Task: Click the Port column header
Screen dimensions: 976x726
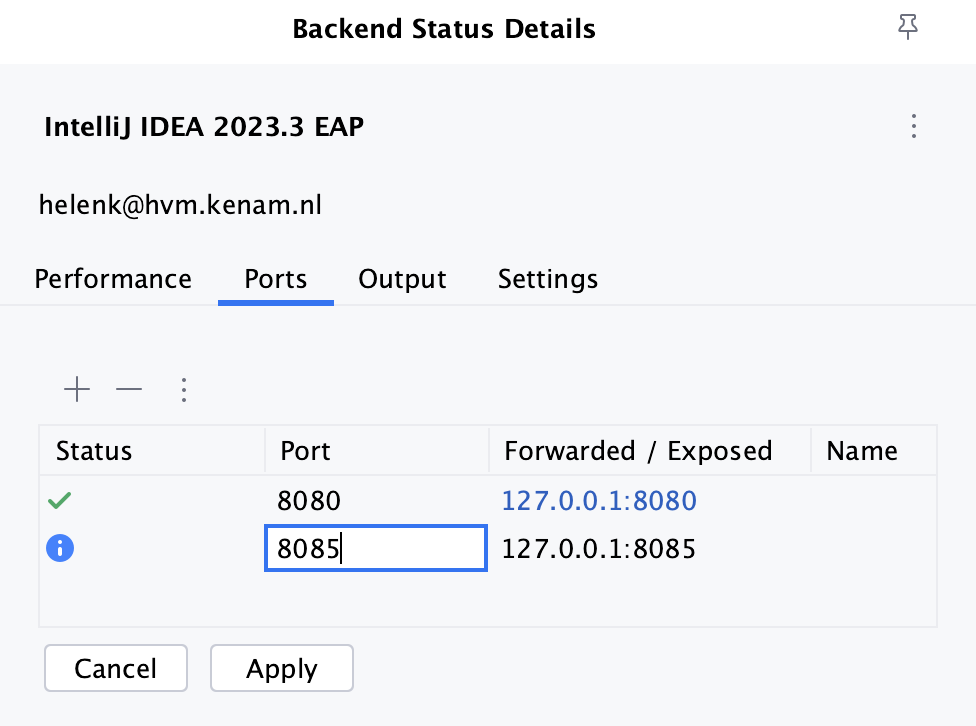Action: click(x=305, y=451)
